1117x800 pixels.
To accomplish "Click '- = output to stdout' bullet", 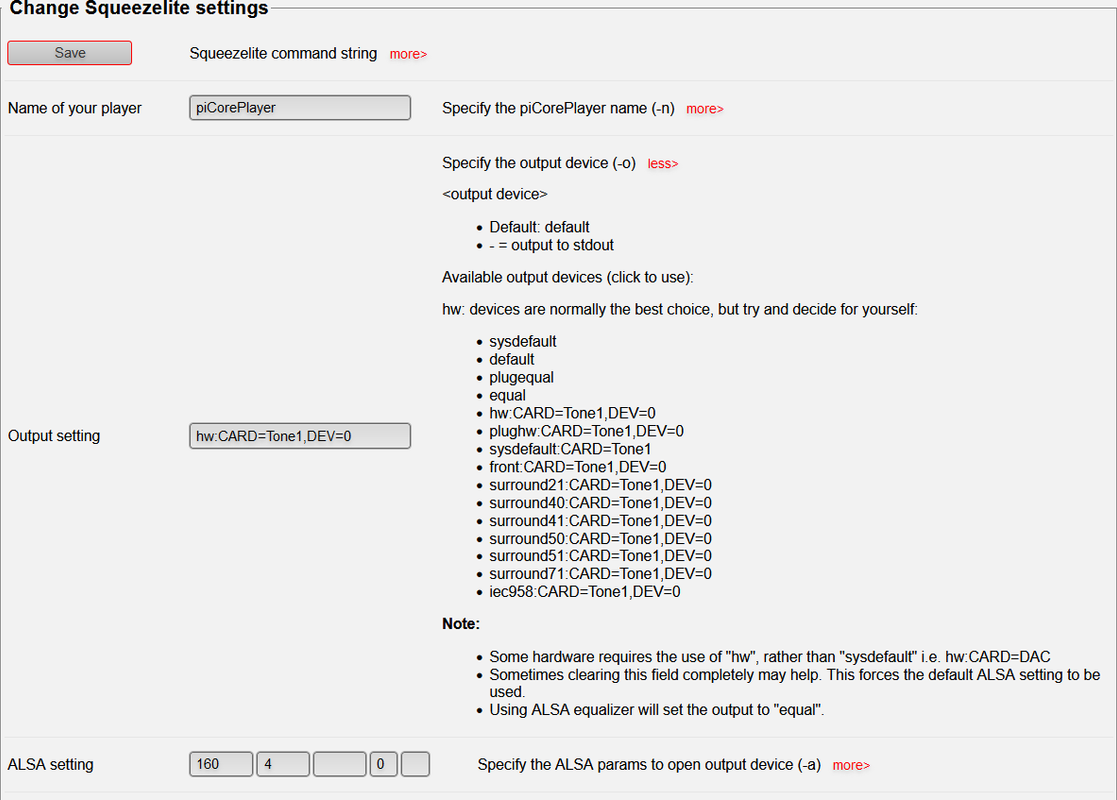I will point(551,245).
